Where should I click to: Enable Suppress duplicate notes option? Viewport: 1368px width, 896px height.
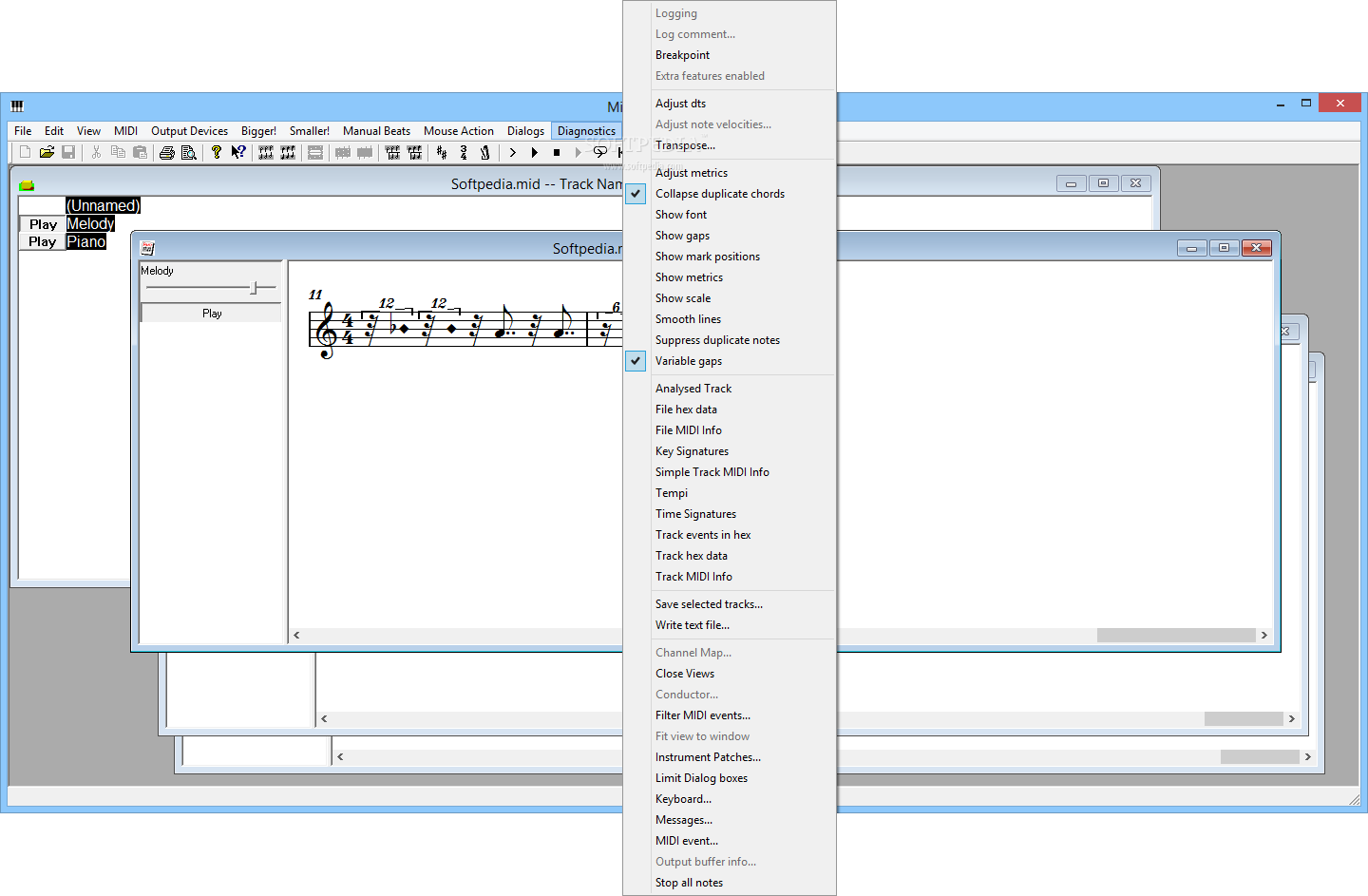(730, 340)
